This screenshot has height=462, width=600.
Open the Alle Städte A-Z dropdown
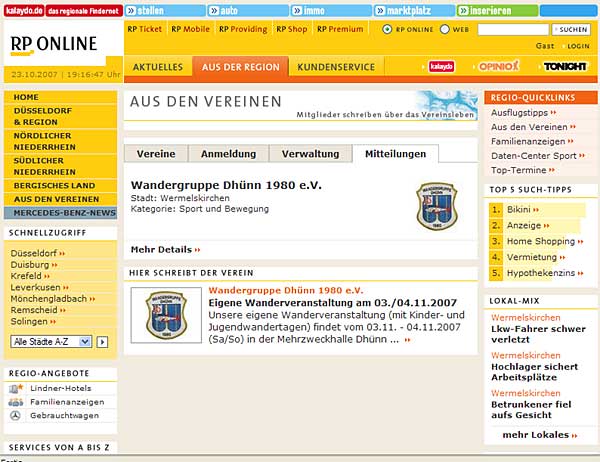coord(50,342)
